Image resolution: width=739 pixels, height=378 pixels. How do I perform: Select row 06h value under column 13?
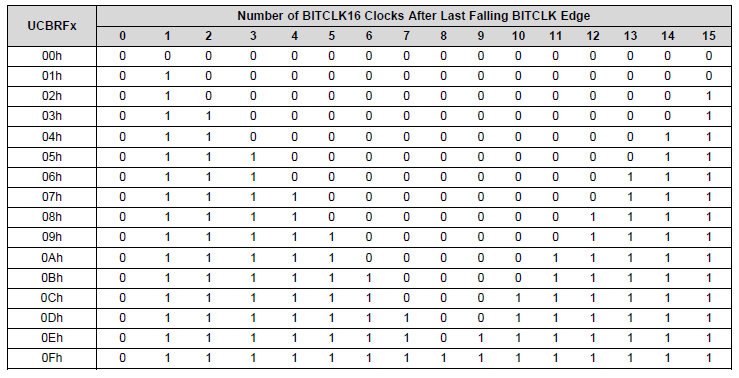(630, 177)
